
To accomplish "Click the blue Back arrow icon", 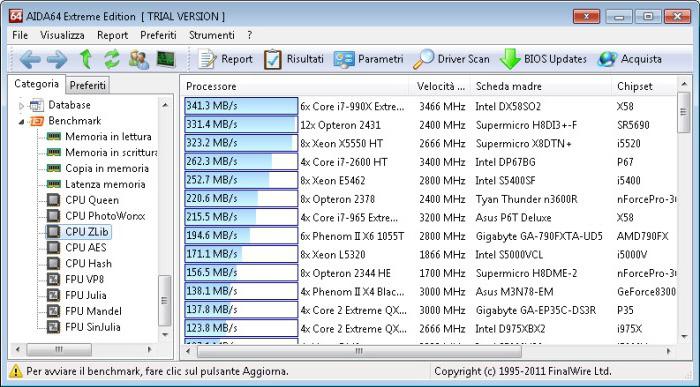I will click(30, 59).
